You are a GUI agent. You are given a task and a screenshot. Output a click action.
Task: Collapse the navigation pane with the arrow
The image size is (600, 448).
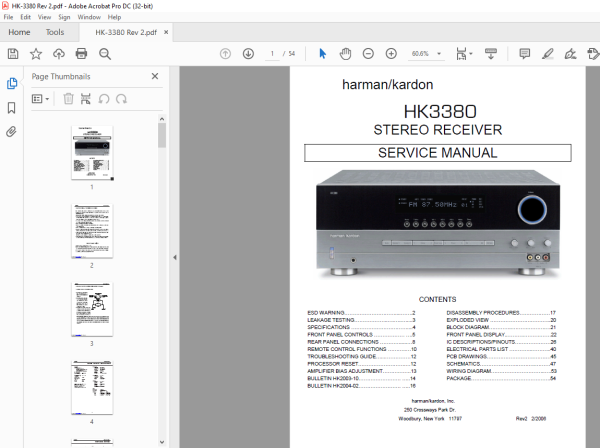175,257
